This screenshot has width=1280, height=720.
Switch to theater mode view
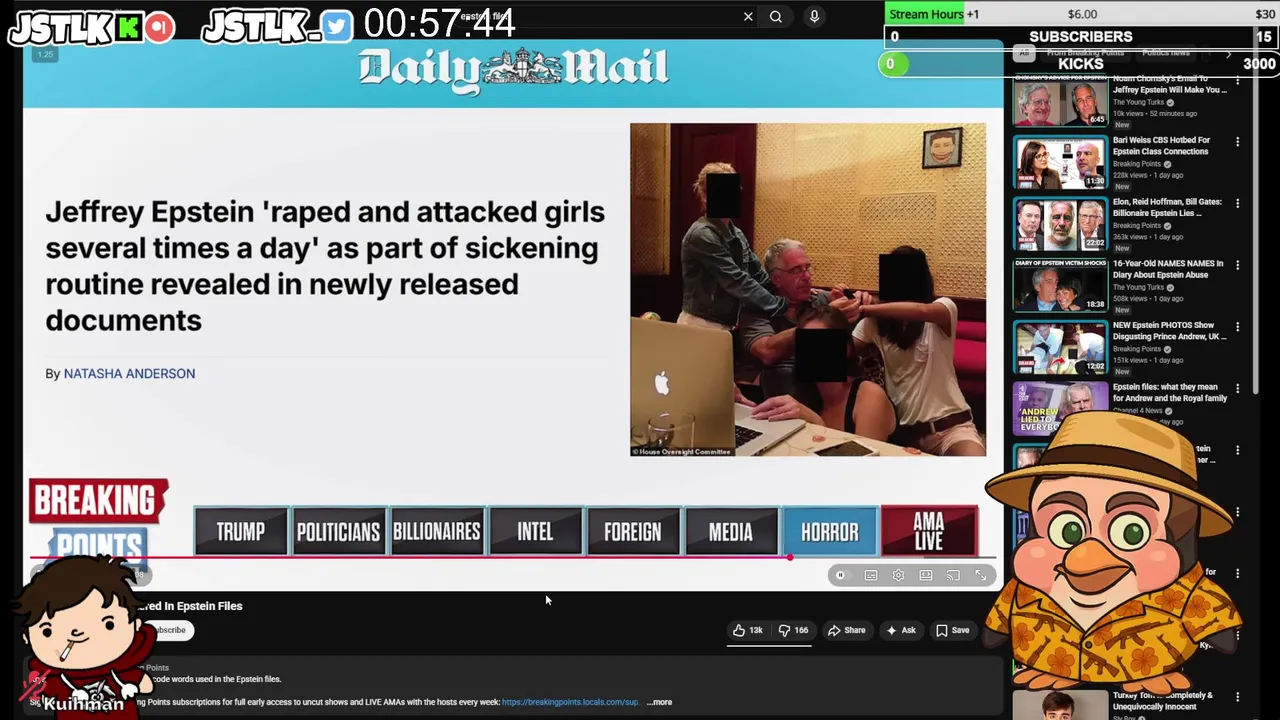click(x=926, y=575)
